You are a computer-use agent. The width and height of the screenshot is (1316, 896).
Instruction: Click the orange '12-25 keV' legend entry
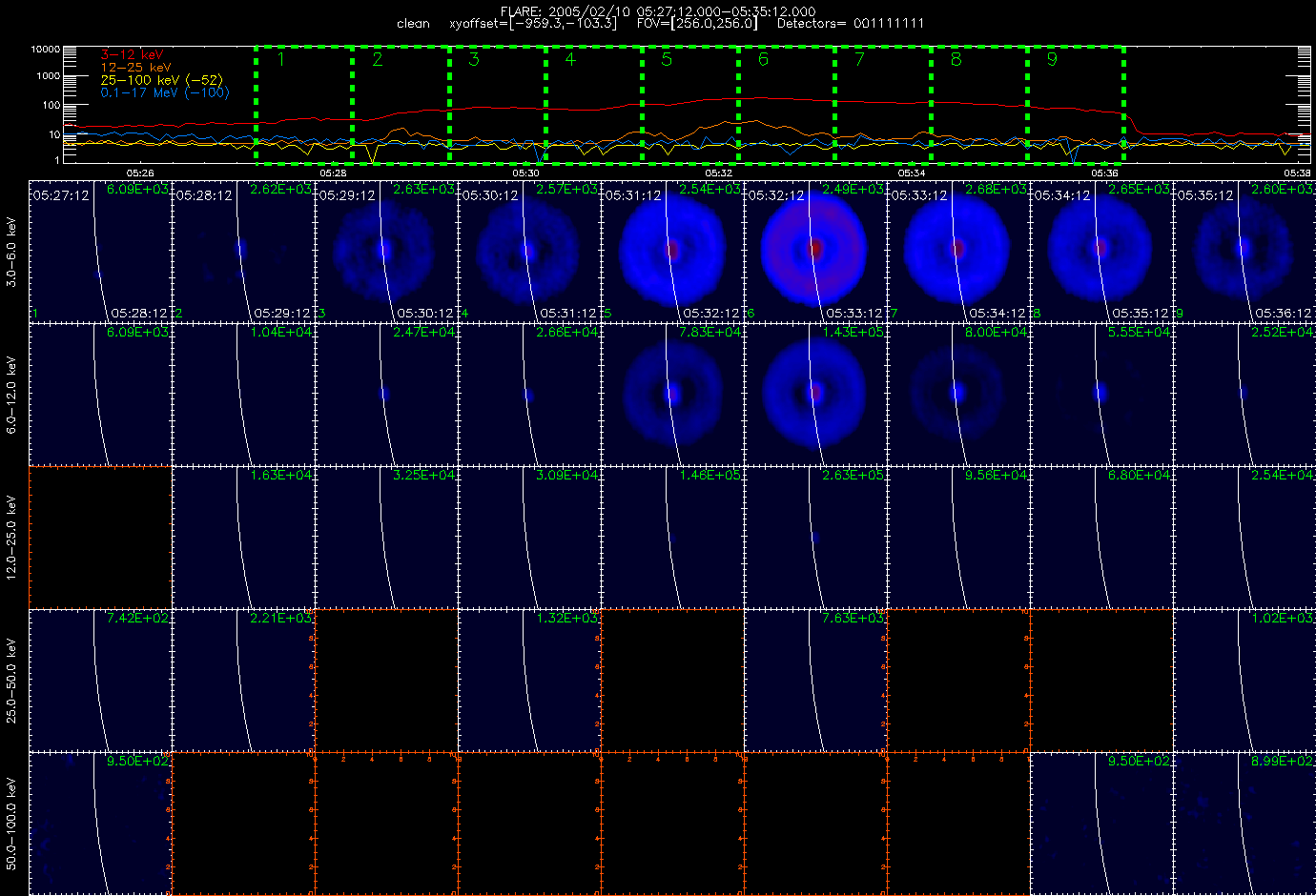point(136,68)
